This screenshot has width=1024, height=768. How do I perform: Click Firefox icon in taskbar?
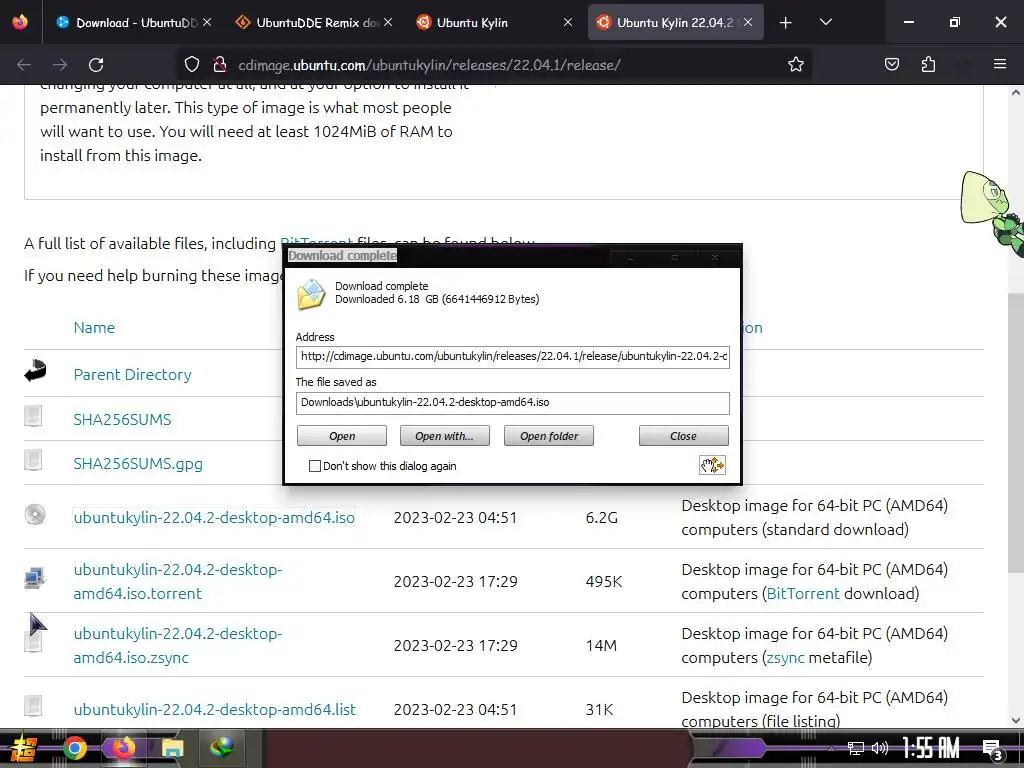click(x=123, y=748)
